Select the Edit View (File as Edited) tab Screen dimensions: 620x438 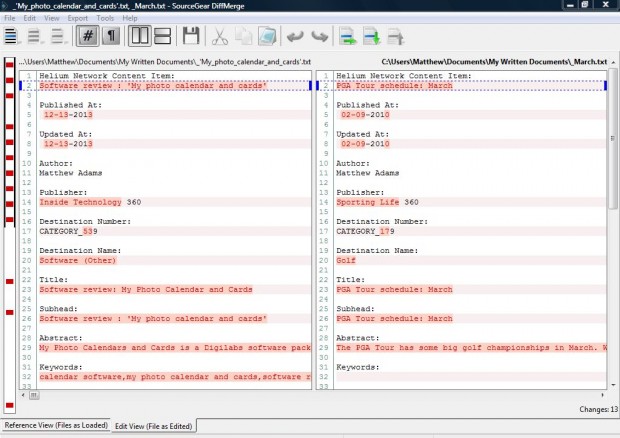click(x=153, y=426)
